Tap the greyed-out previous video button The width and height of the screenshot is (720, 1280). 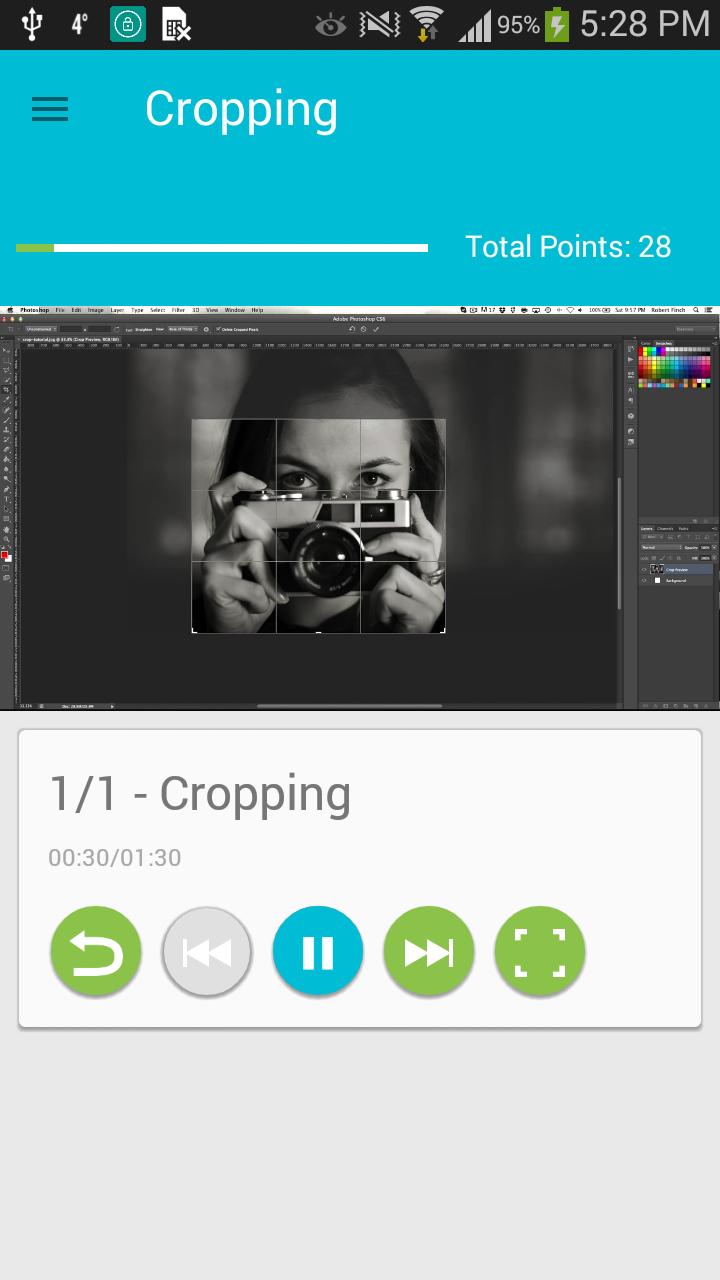[x=207, y=952]
